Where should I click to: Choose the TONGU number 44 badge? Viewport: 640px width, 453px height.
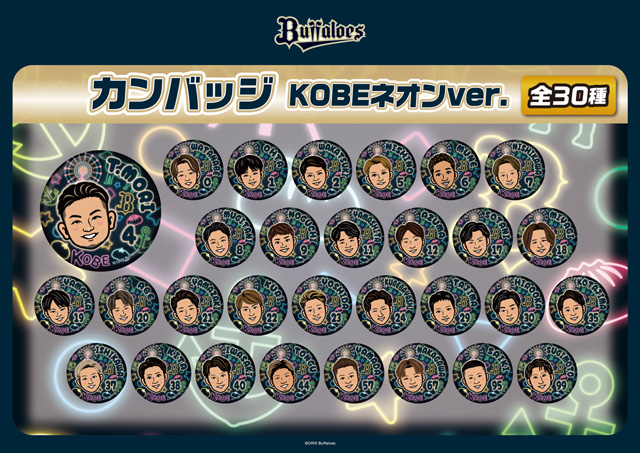(290, 373)
